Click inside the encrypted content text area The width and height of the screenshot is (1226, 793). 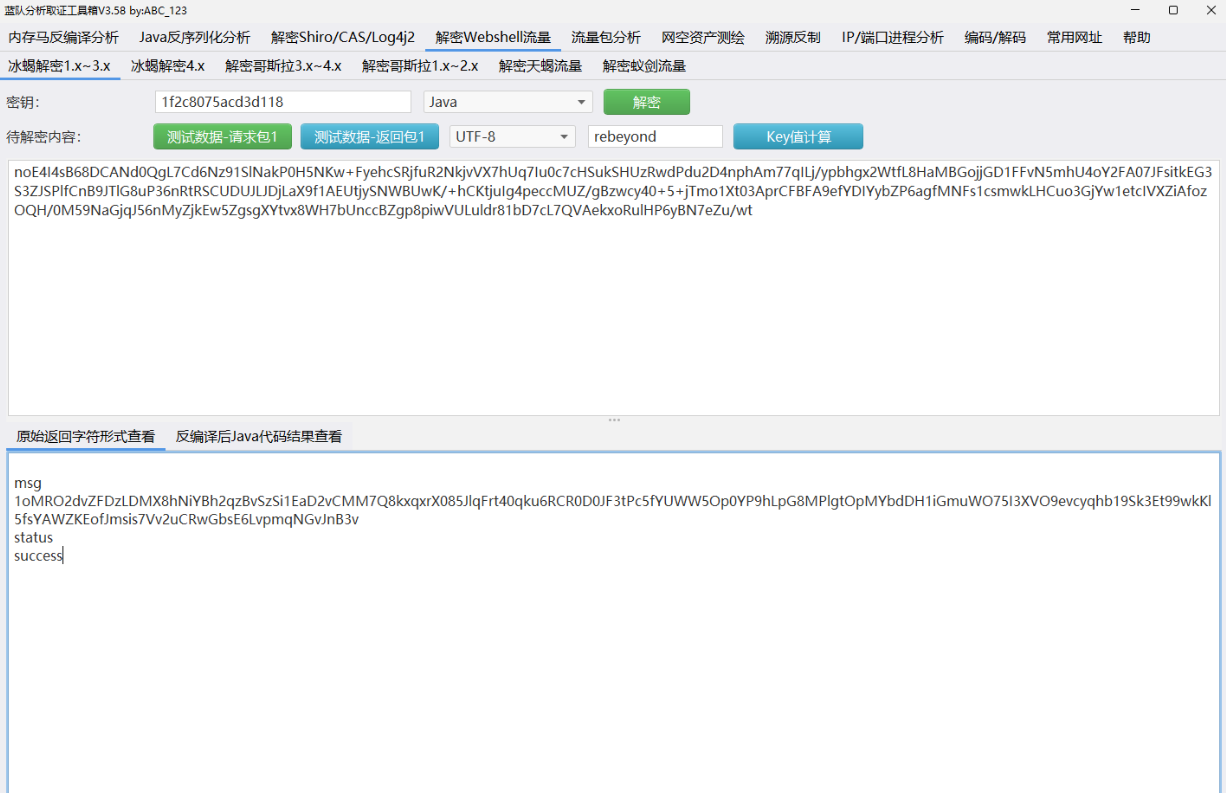point(614,287)
